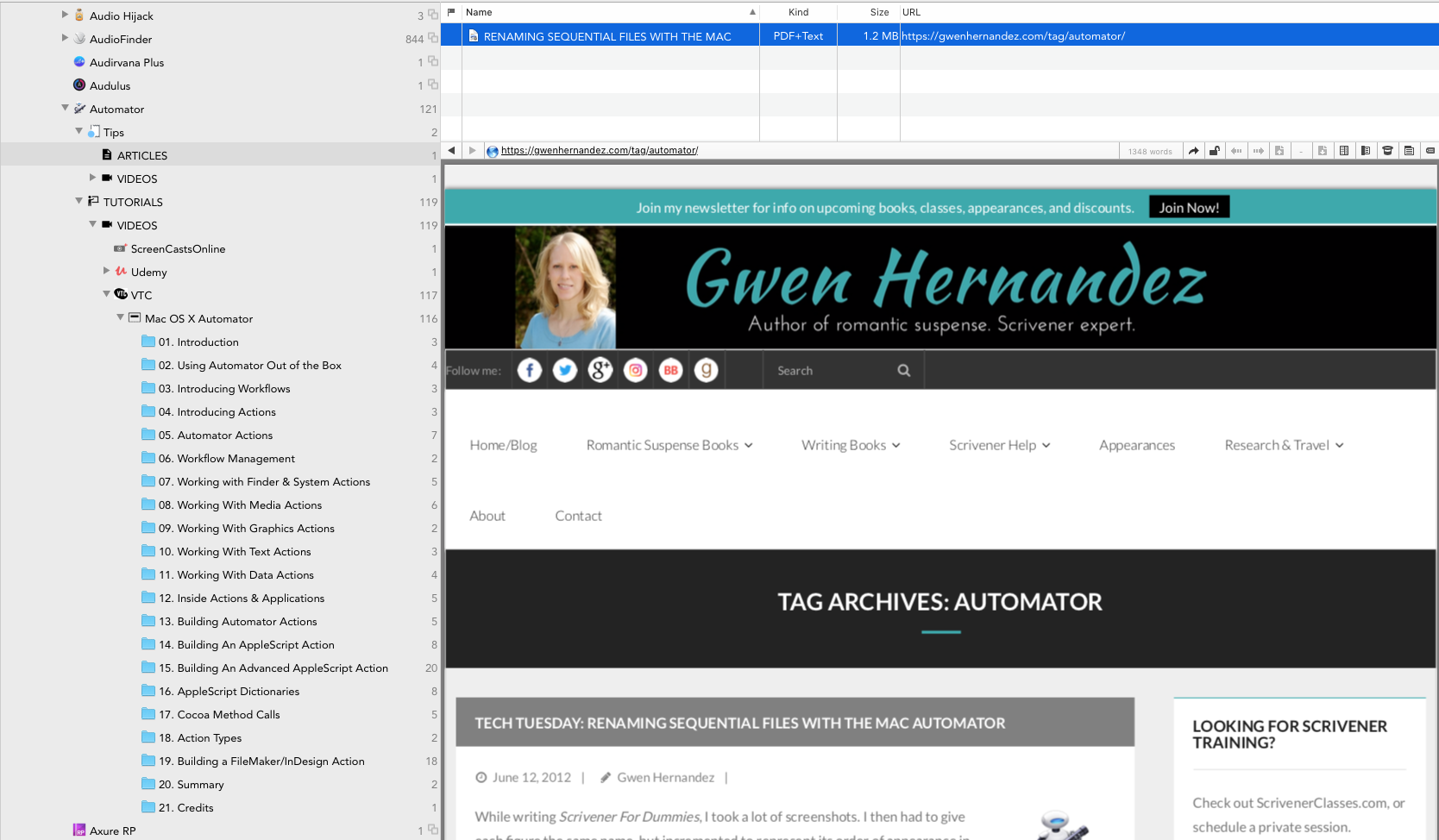
Task: Click the magnifier icon in the search box
Action: pos(903,371)
